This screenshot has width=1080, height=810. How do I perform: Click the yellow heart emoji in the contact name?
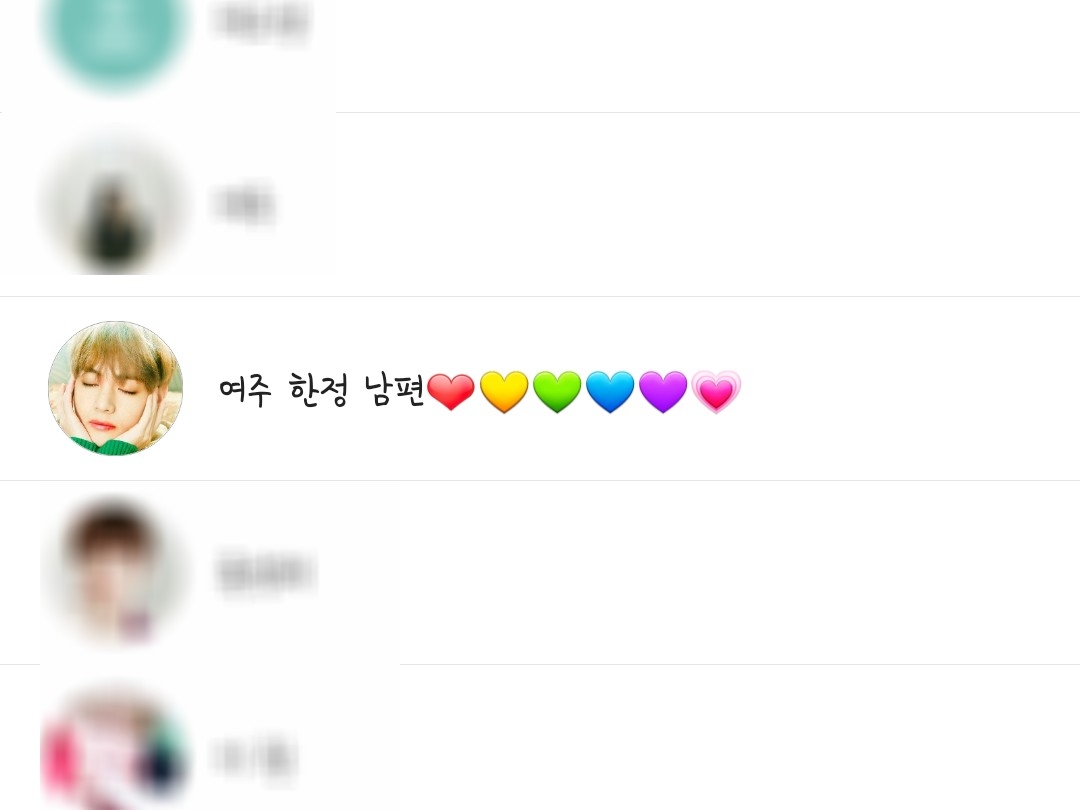[504, 391]
